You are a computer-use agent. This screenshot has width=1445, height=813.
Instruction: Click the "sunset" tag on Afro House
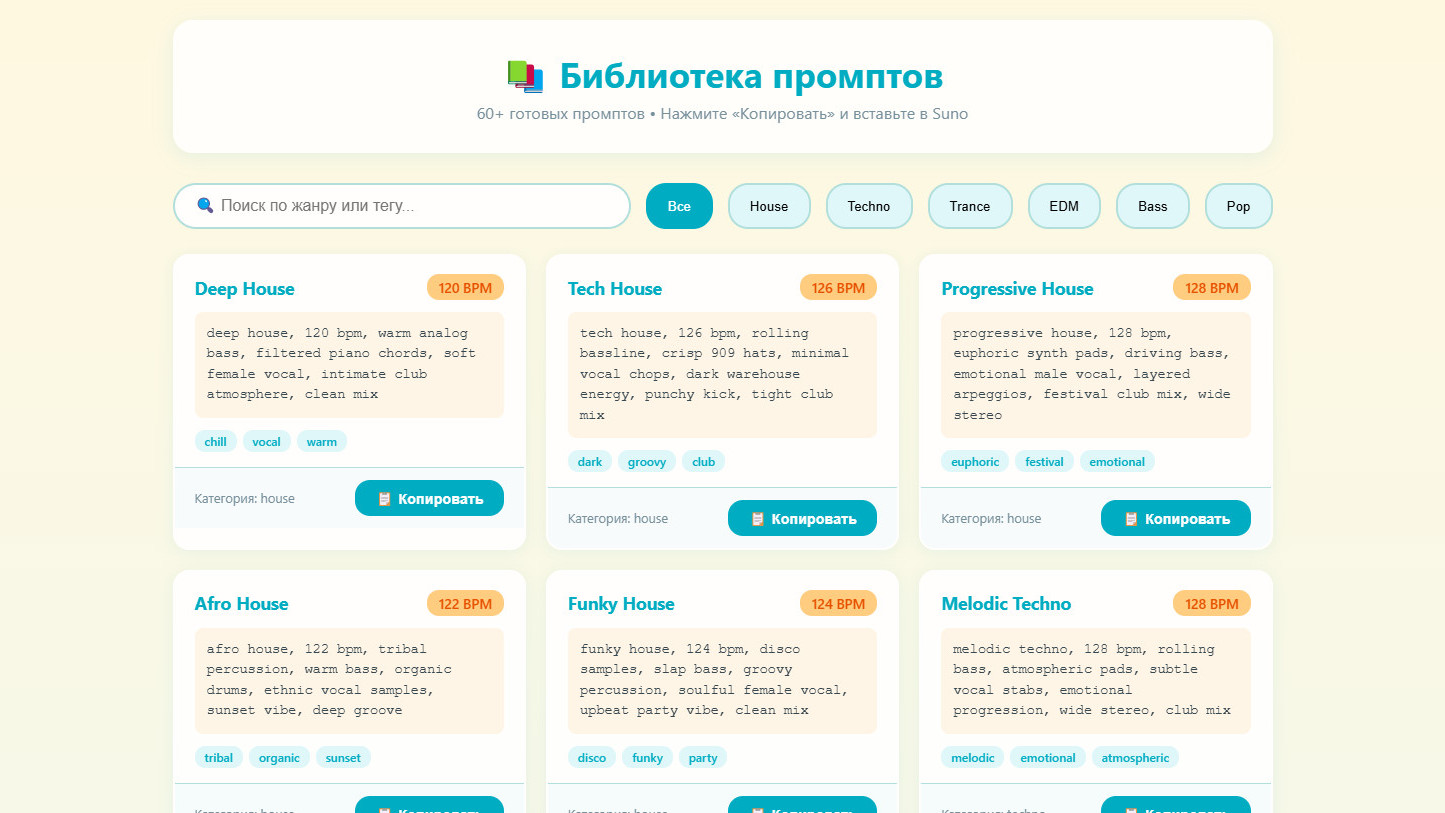(x=343, y=757)
